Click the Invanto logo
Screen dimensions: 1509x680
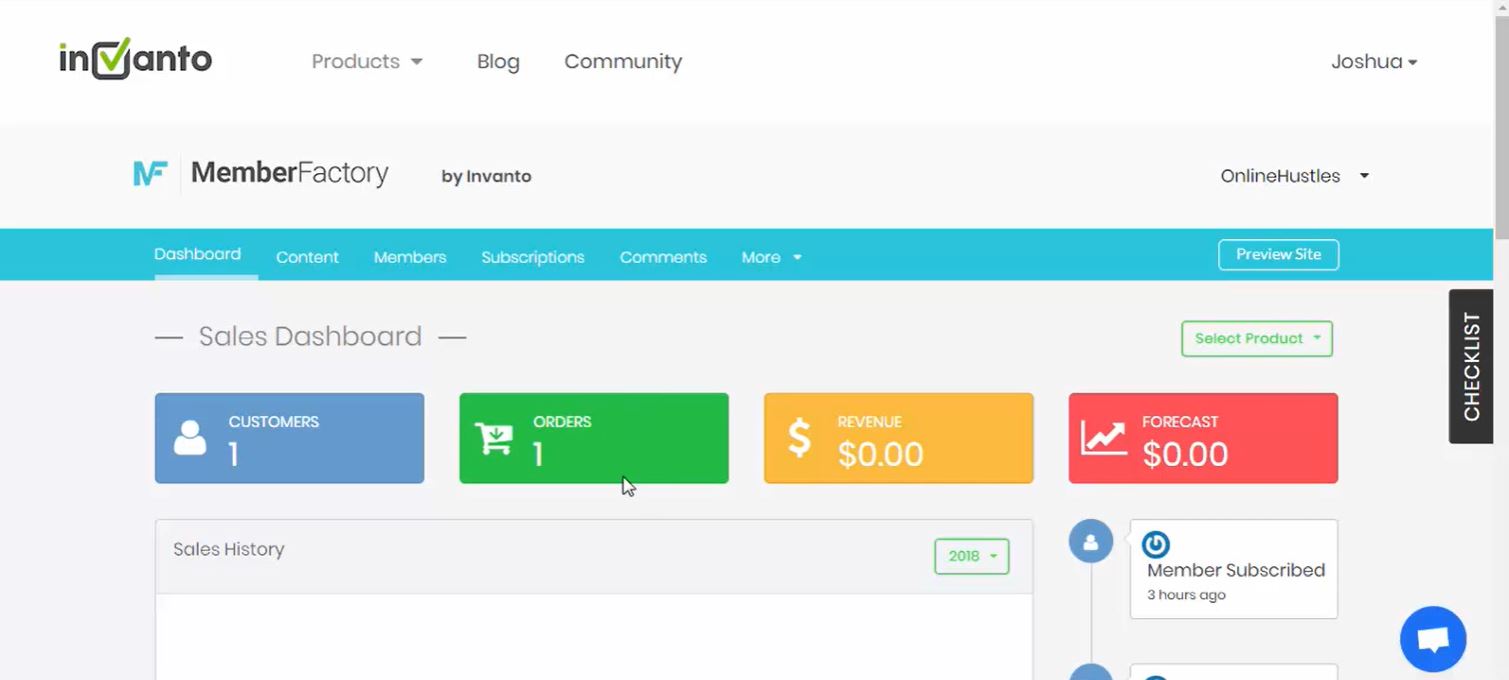(x=135, y=59)
